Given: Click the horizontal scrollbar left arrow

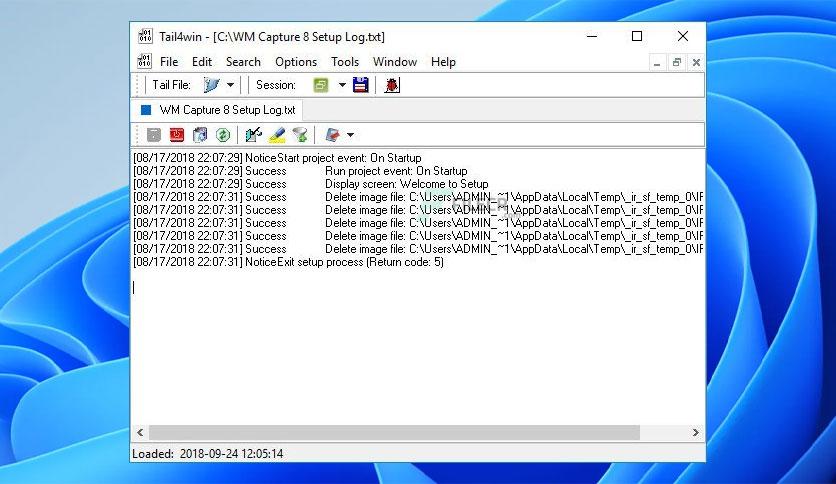Looking at the screenshot, I should pos(140,432).
